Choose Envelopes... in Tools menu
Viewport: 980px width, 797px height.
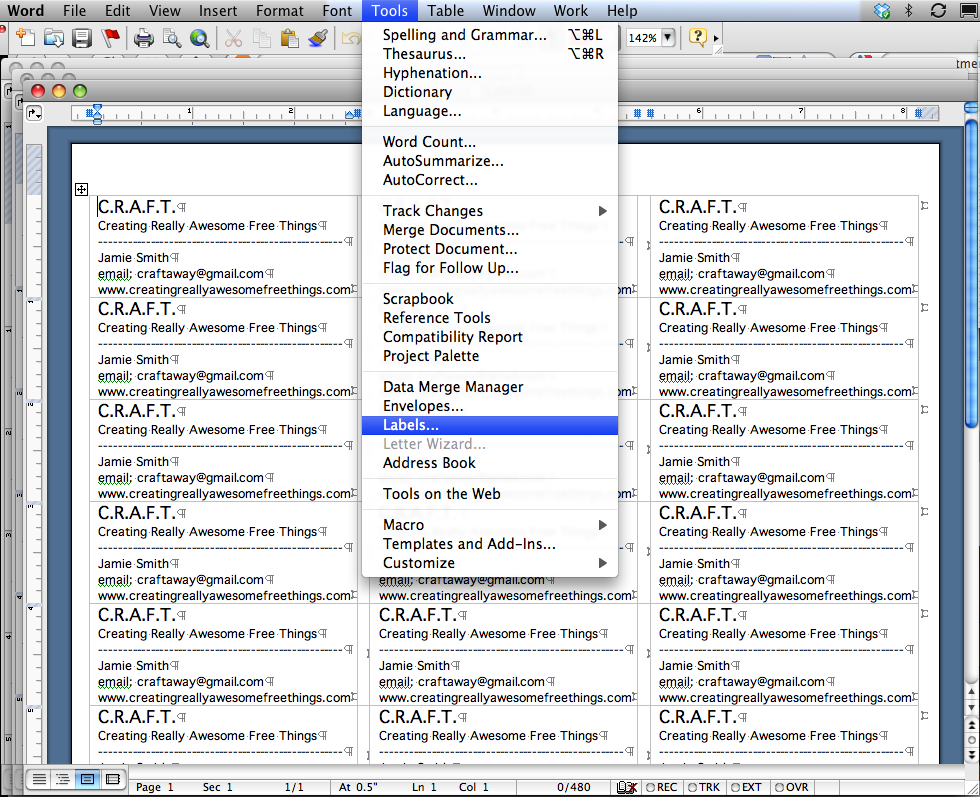(x=490, y=406)
